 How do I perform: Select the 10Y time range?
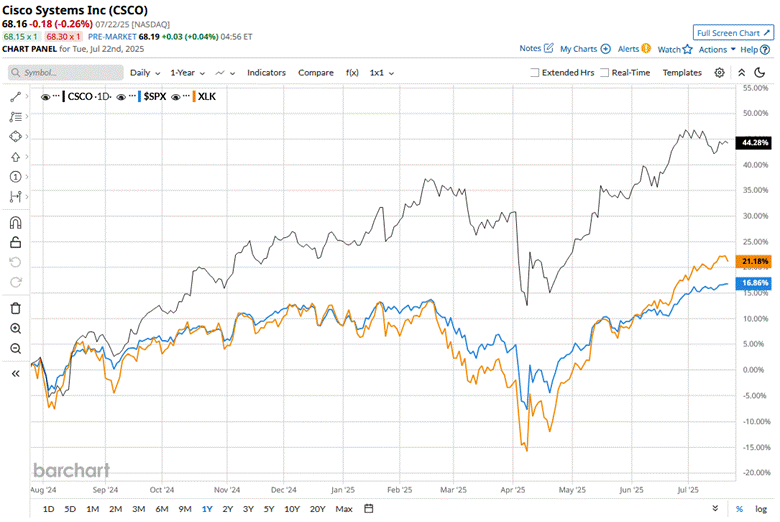(x=292, y=509)
